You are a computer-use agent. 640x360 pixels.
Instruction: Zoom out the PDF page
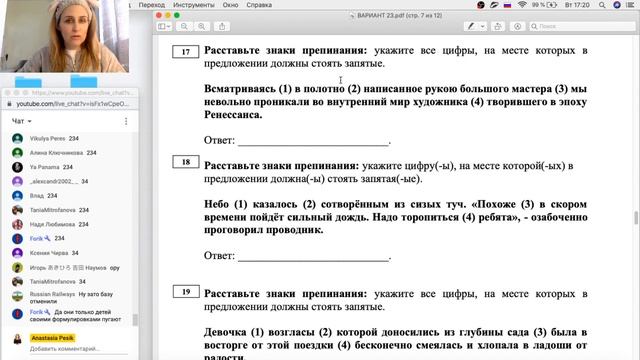click(184, 27)
